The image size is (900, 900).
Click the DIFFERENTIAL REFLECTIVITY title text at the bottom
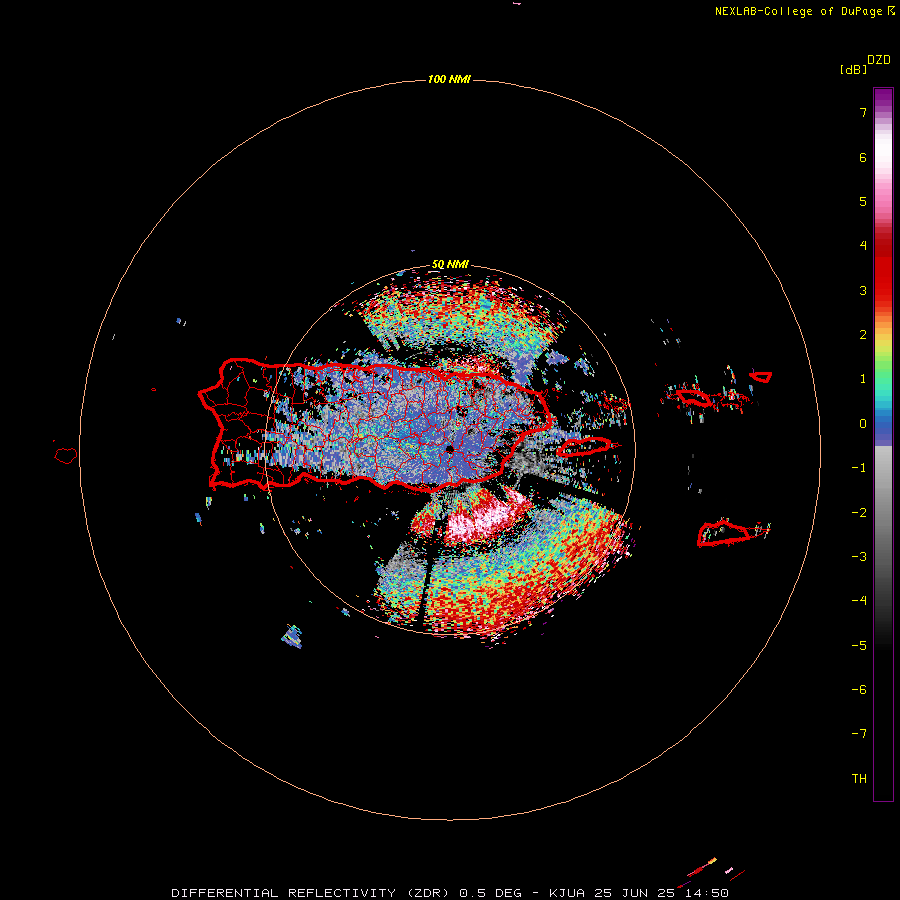pos(284,893)
